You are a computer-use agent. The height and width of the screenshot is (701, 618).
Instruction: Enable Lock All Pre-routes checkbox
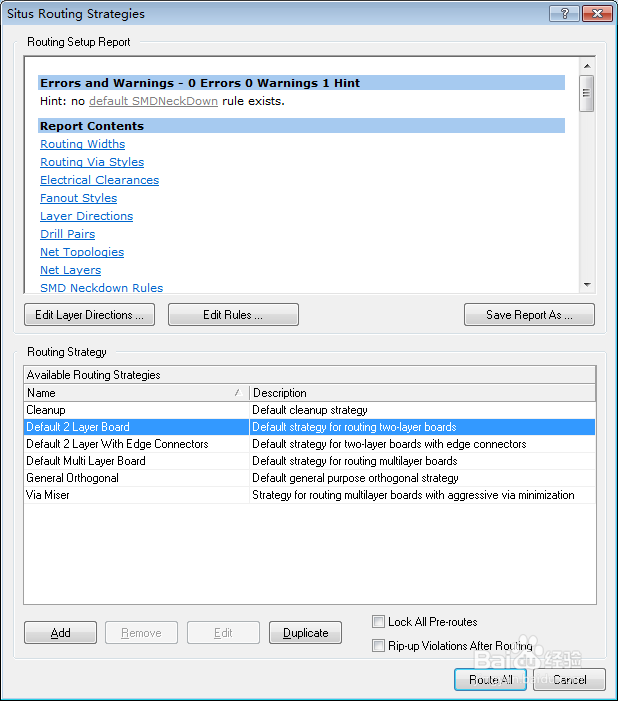point(378,621)
